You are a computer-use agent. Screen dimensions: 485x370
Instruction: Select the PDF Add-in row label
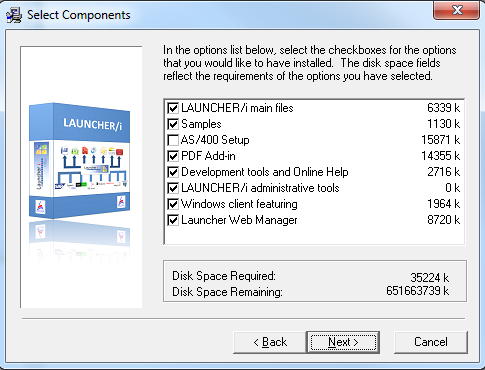[208, 156]
